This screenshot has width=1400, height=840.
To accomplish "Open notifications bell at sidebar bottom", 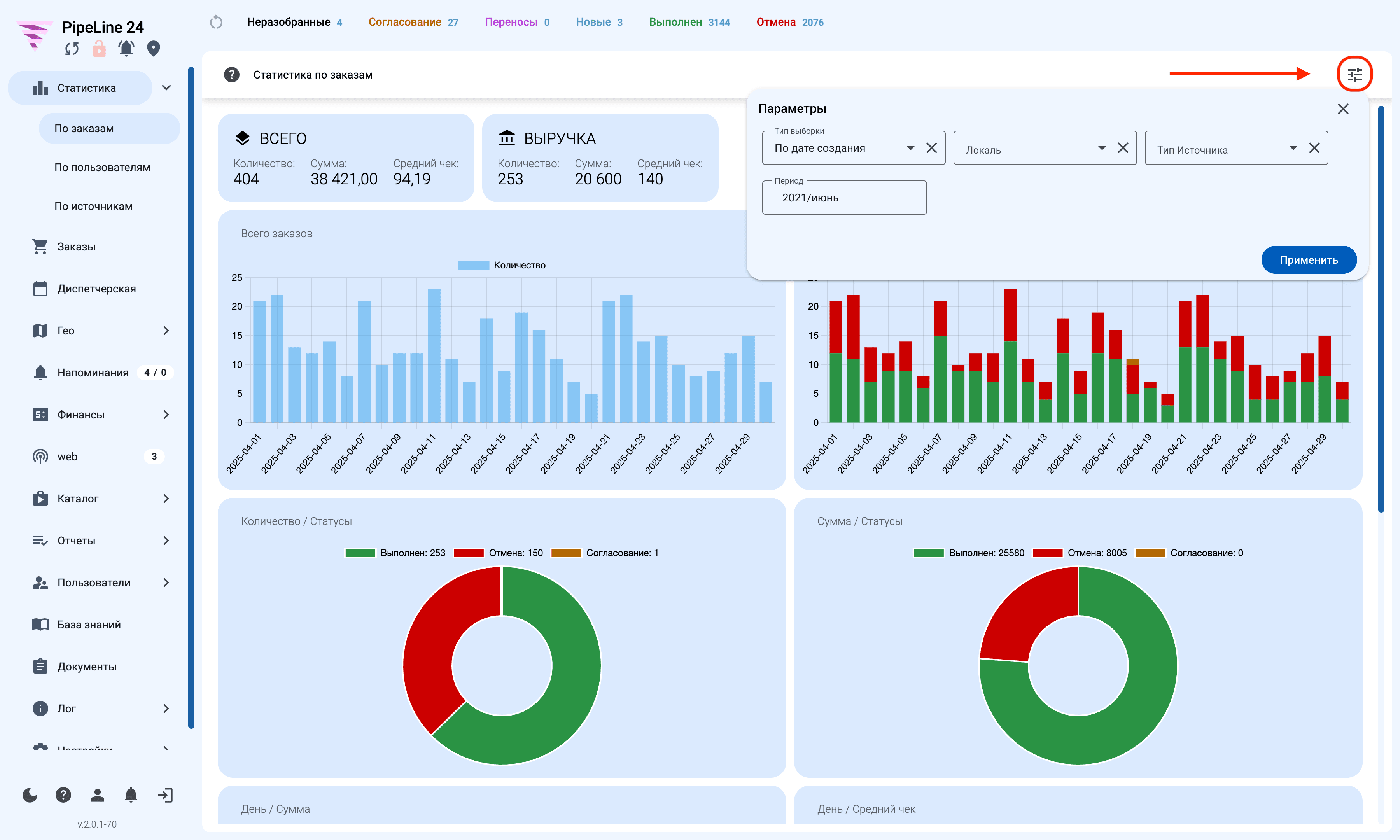I will coord(131,795).
